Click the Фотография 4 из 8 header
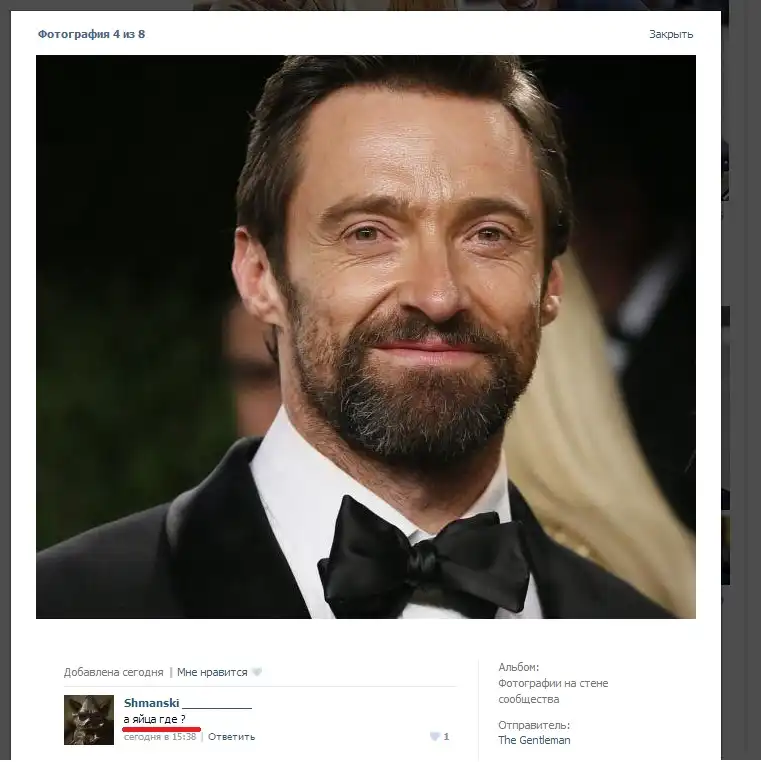This screenshot has width=761, height=762. tap(91, 34)
